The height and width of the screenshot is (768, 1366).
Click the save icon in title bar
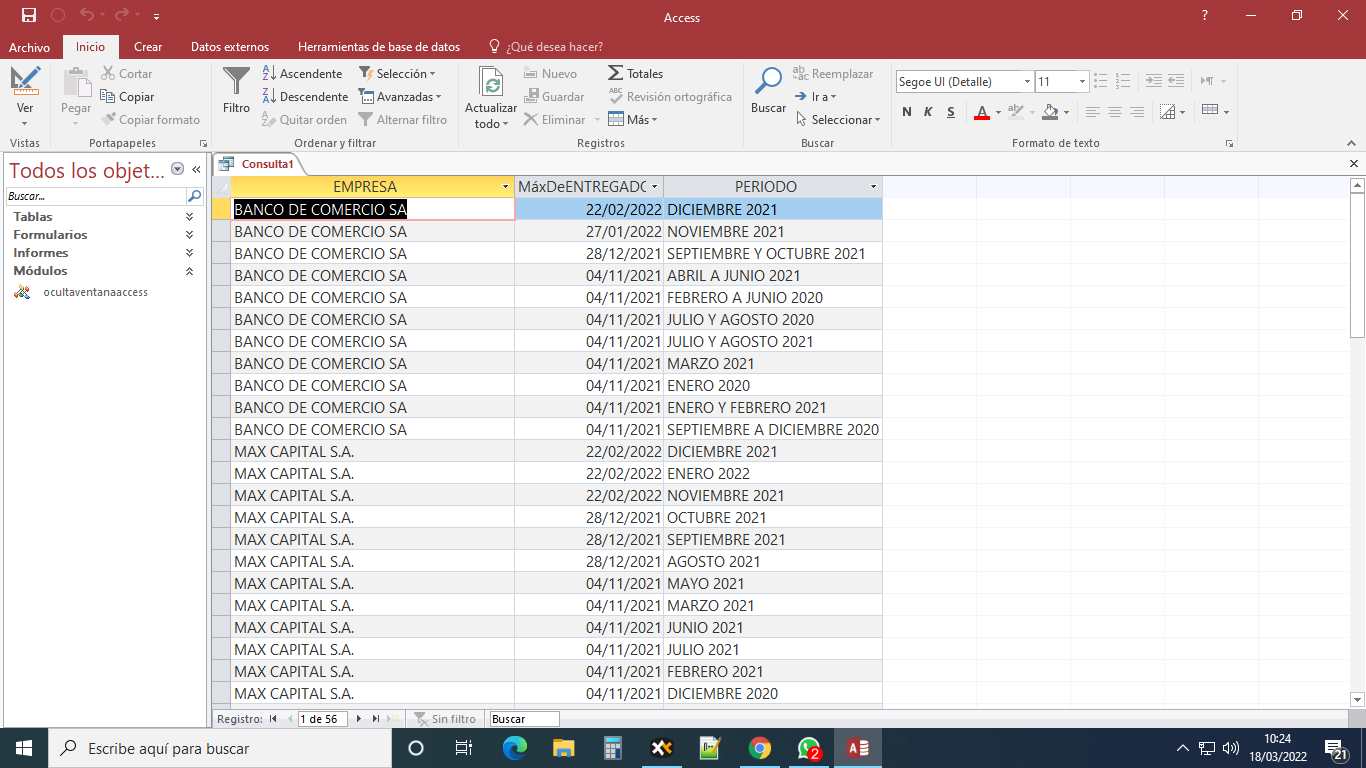29,16
